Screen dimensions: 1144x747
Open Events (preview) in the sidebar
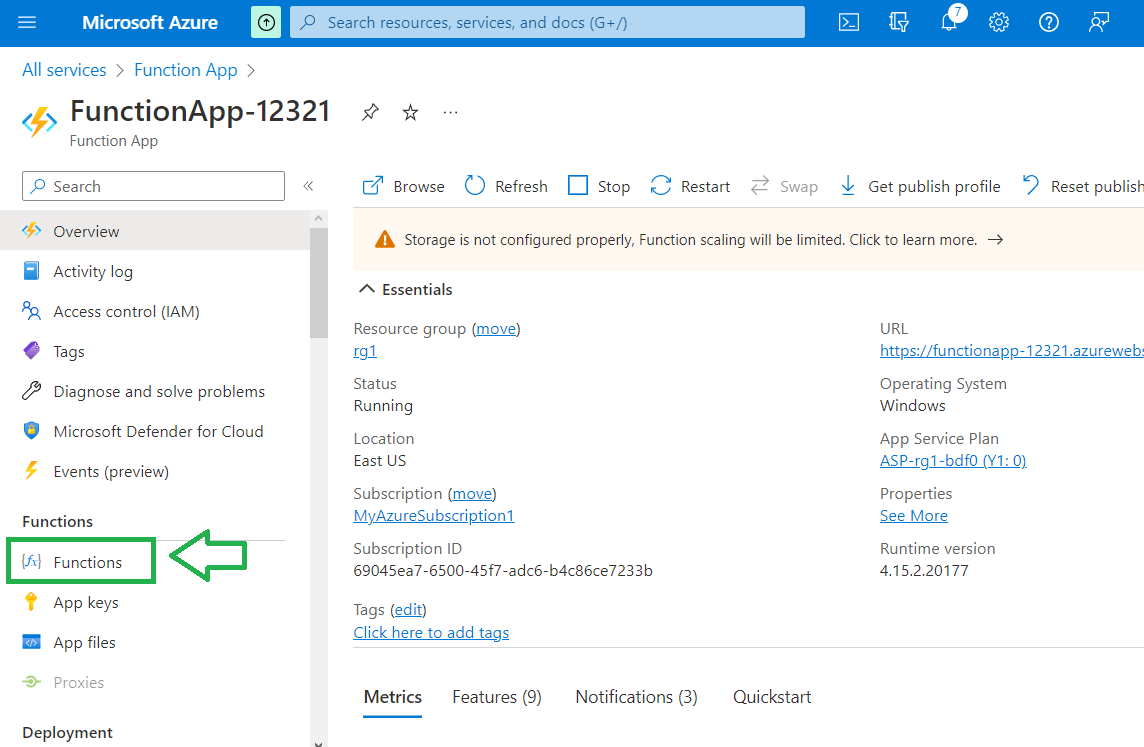pyautogui.click(x=155, y=472)
